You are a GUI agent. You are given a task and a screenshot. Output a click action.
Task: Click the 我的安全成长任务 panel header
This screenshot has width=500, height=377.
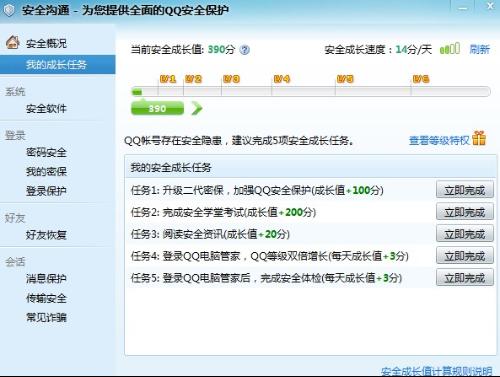(311, 167)
